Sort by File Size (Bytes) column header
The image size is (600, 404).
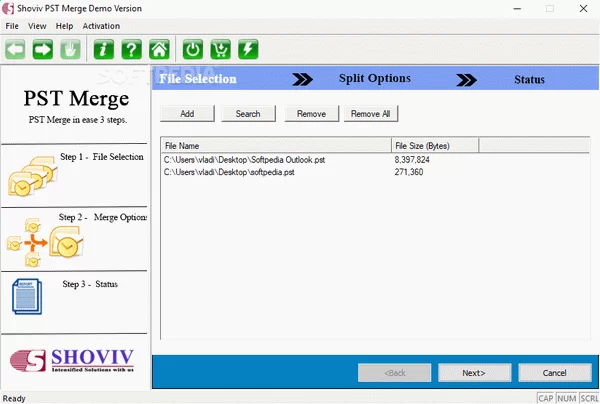point(435,146)
